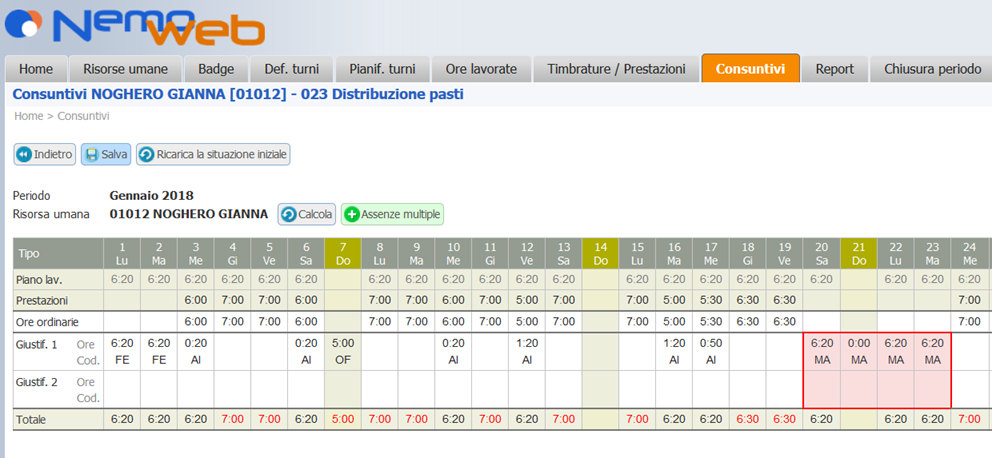This screenshot has width=992, height=458.
Task: Click the 0:00 Giustif. 1 cell on day 21
Action: 858,344
